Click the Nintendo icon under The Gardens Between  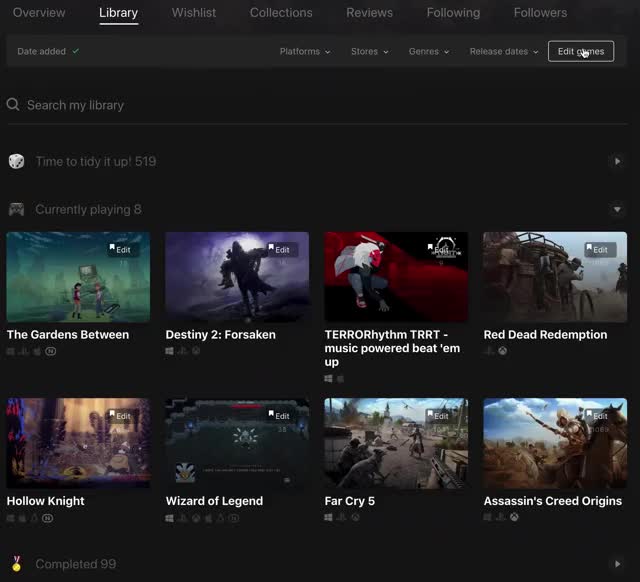point(51,351)
